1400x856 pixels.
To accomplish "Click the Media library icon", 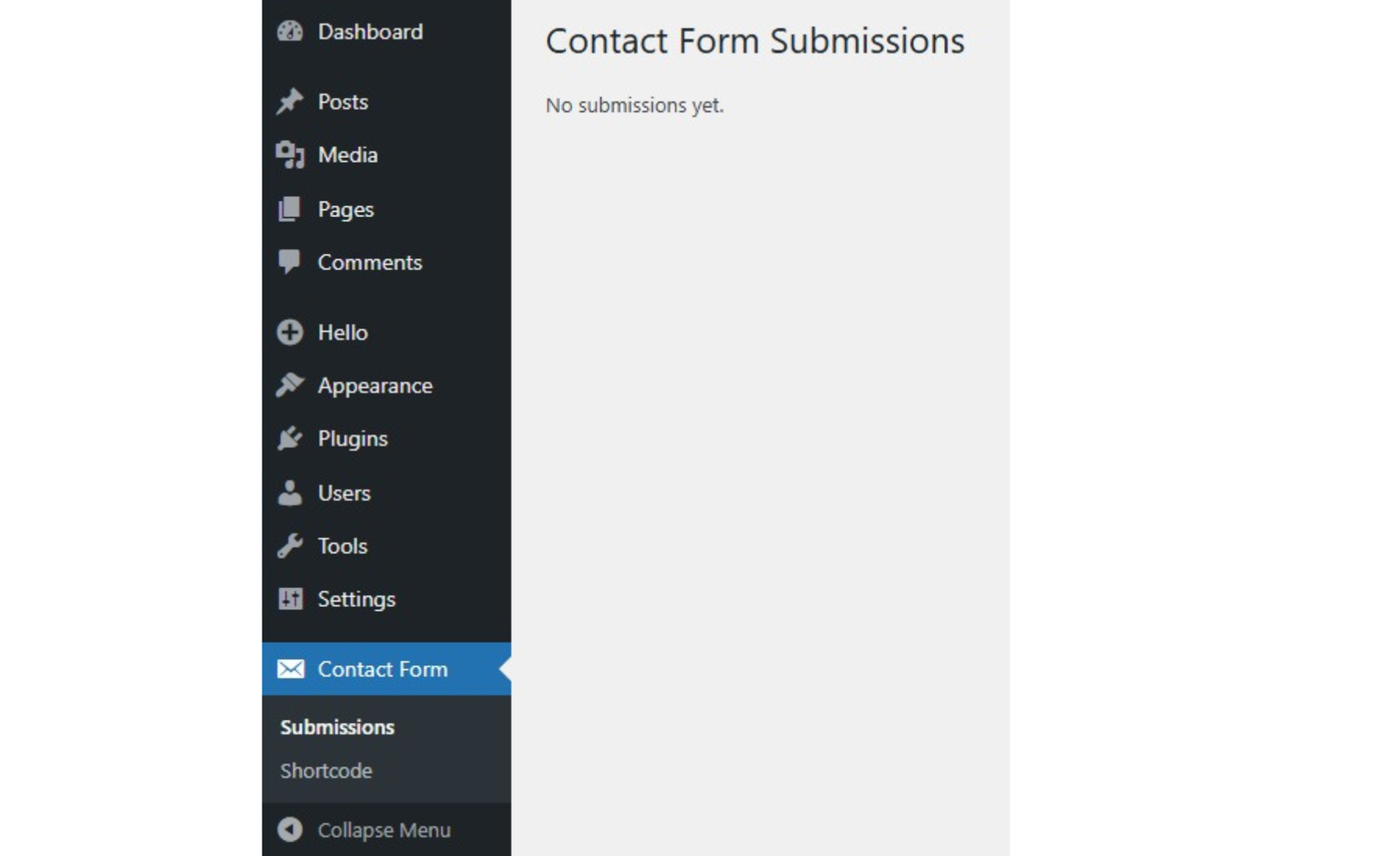I will 290,155.
